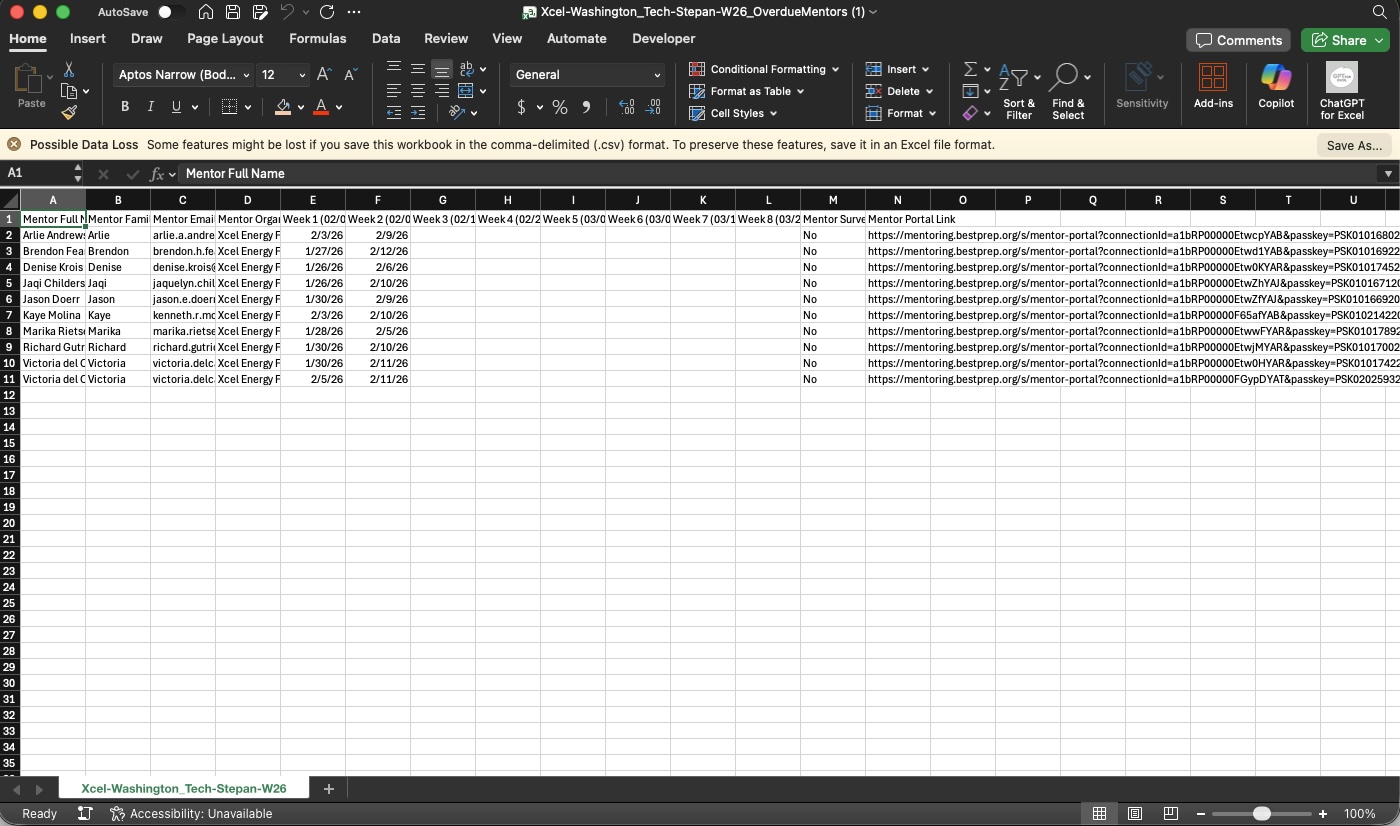This screenshot has width=1400, height=826.
Task: Click the add new sheet plus button
Action: [x=329, y=789]
